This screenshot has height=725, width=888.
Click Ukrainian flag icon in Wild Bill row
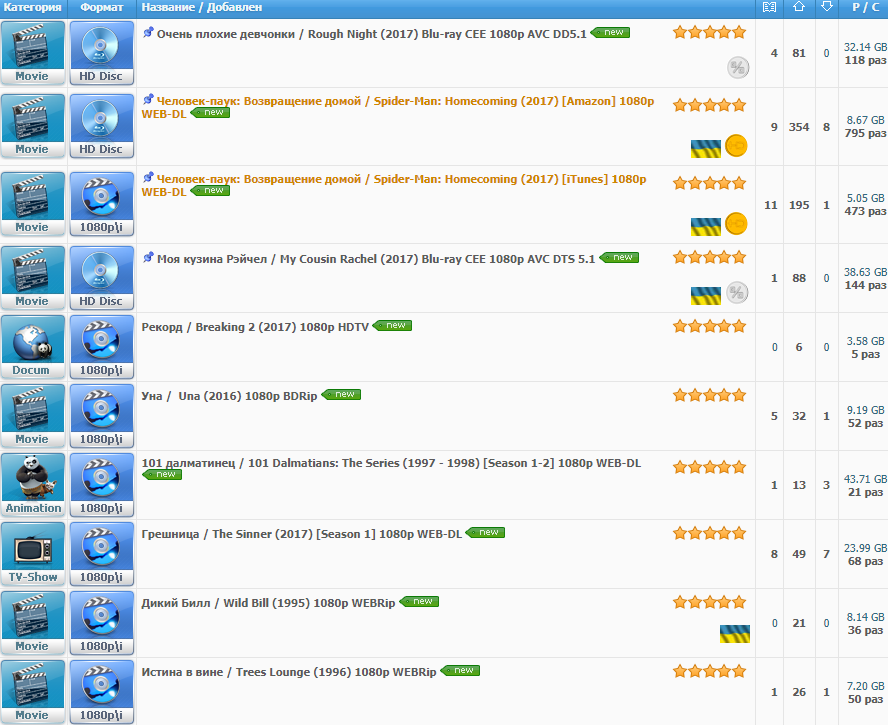(x=735, y=634)
